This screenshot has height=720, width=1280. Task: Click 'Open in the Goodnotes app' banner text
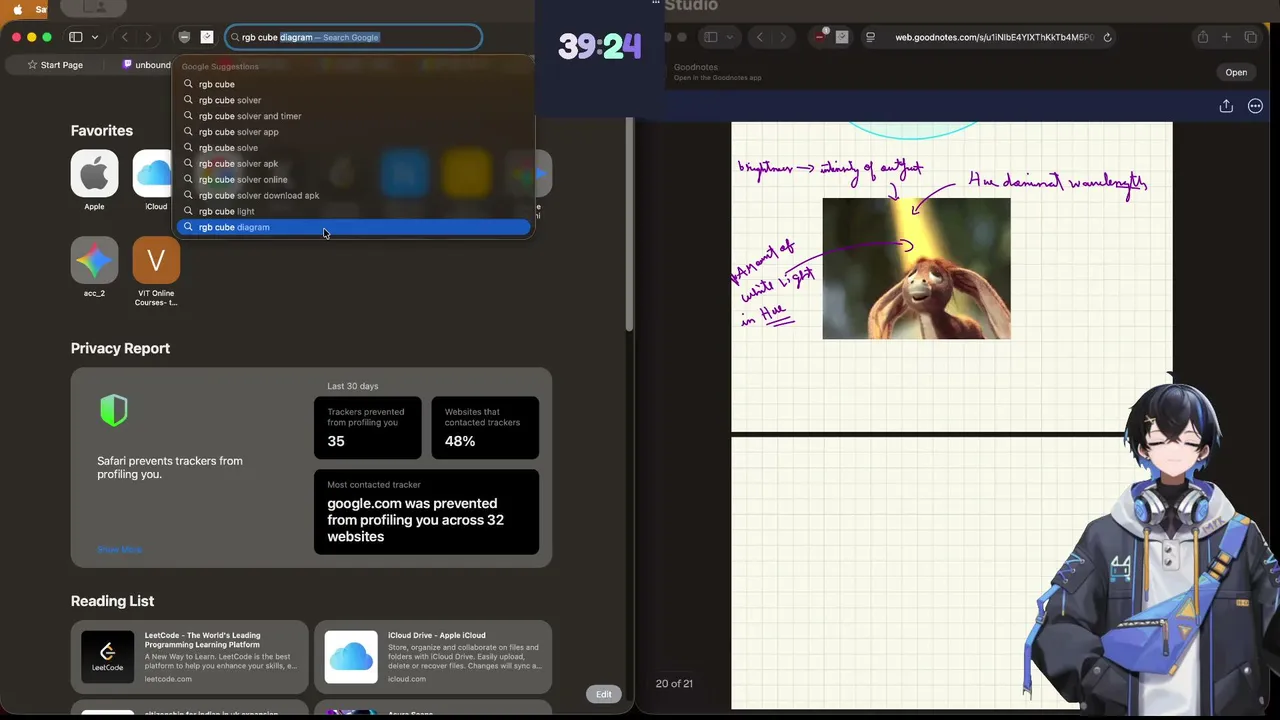coord(717,78)
